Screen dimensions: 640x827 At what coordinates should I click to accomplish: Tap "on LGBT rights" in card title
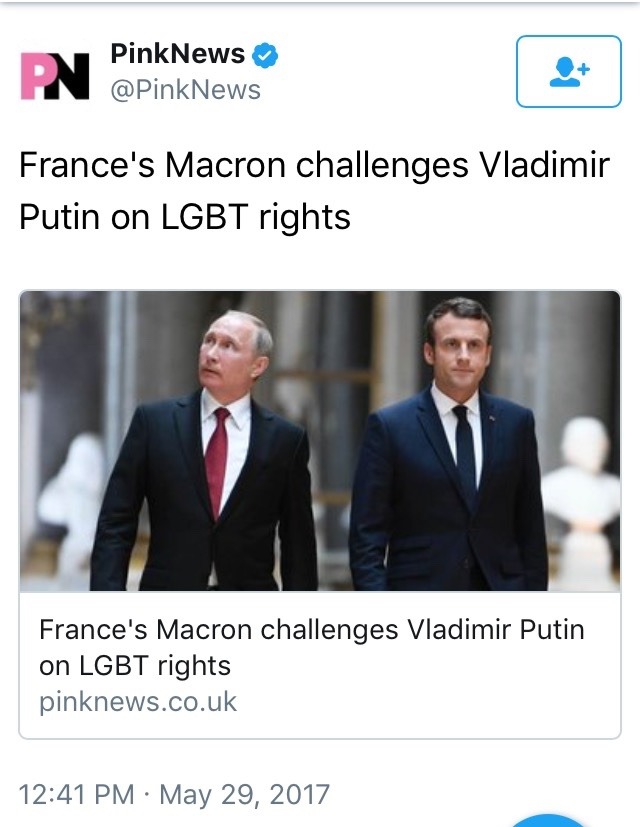(135, 665)
